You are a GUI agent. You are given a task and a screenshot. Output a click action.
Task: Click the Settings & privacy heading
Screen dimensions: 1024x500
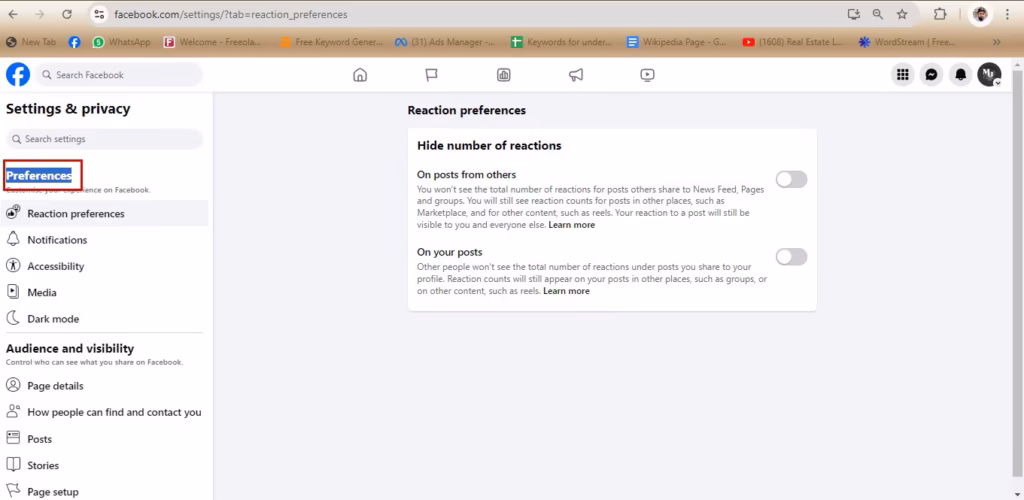coord(69,109)
